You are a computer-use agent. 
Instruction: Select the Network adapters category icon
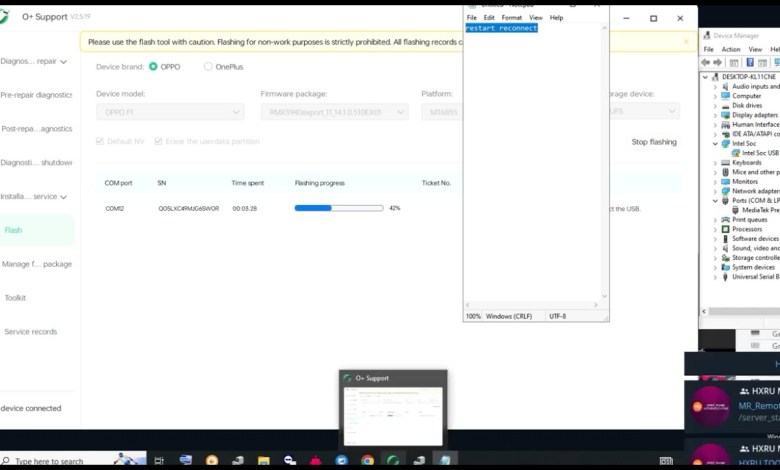725,191
